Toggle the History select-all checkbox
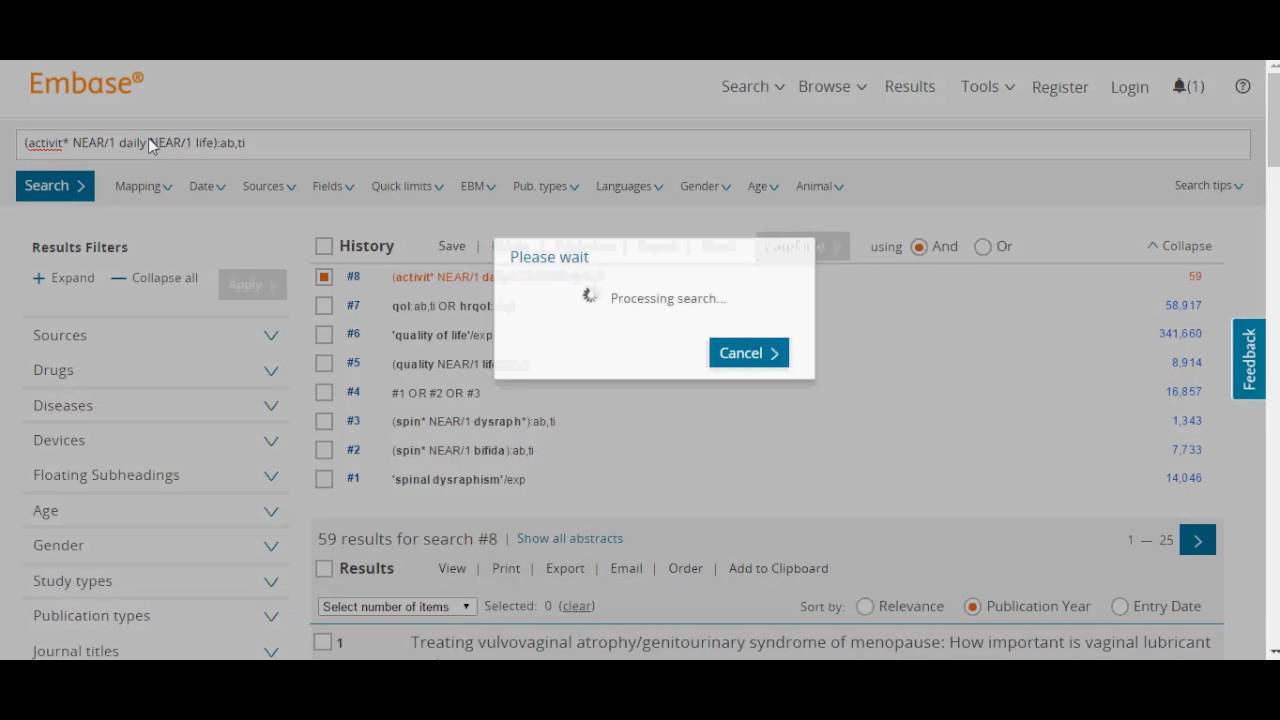1280x720 pixels. click(324, 246)
